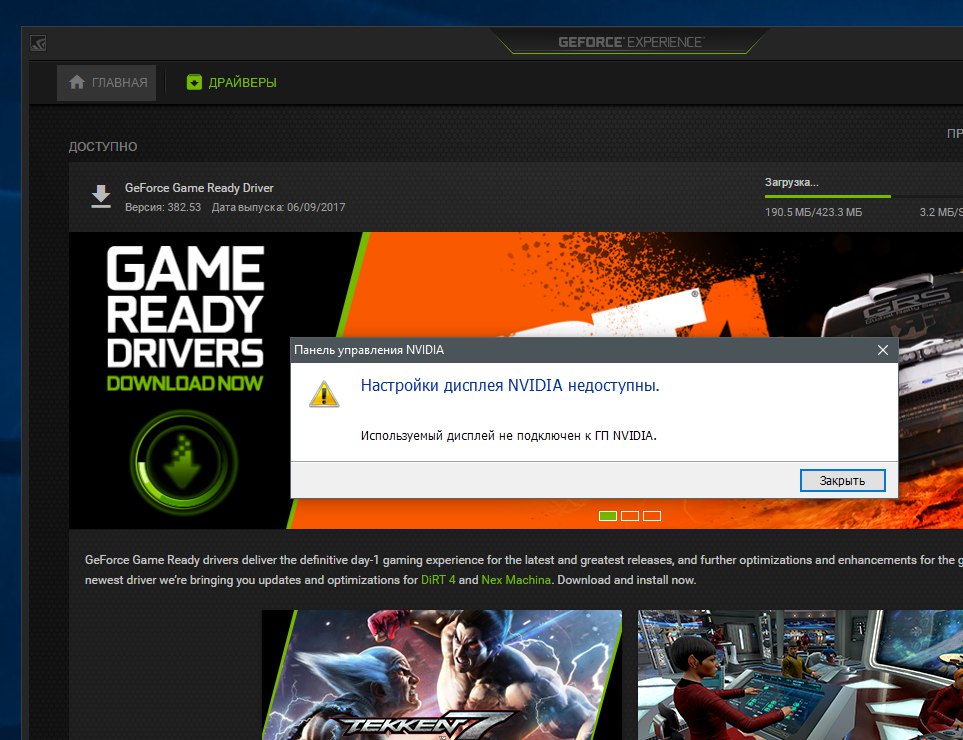Image resolution: width=963 pixels, height=740 pixels.
Task: Open the Tekken 7 thumbnail
Action: (x=441, y=675)
